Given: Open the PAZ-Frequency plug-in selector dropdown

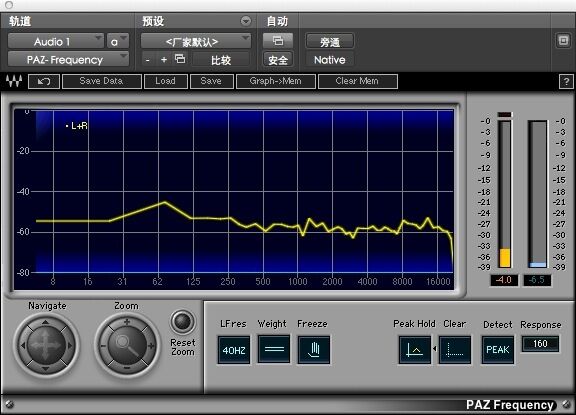Looking at the screenshot, I should point(68,59).
